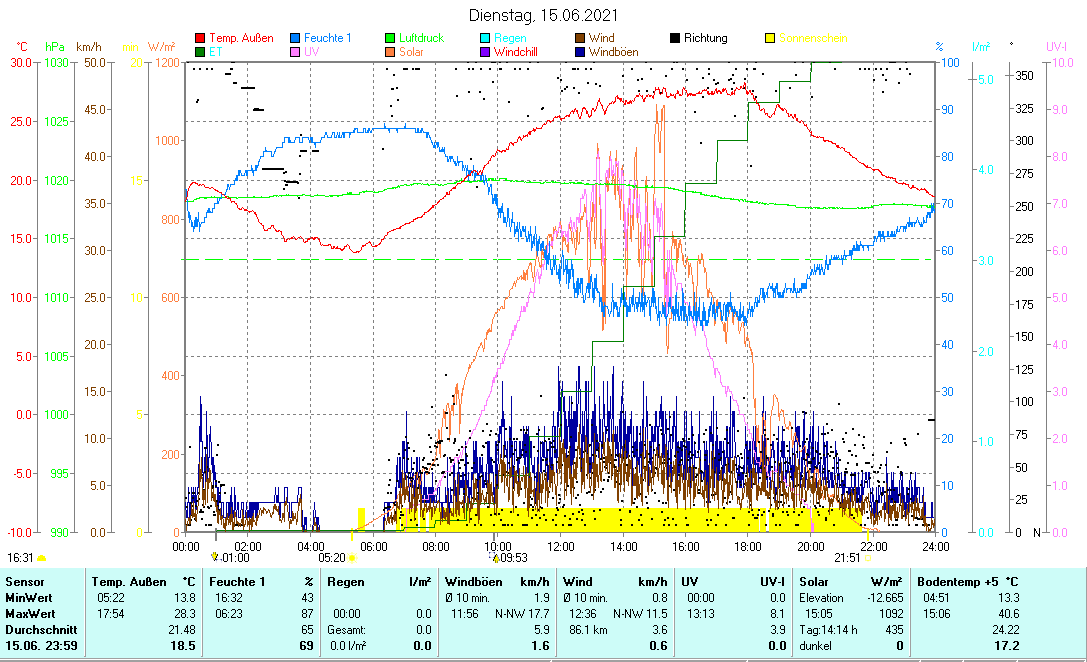Image resolution: width=1087 pixels, height=662 pixels.
Task: Click the dunkel status text
Action: (815, 646)
